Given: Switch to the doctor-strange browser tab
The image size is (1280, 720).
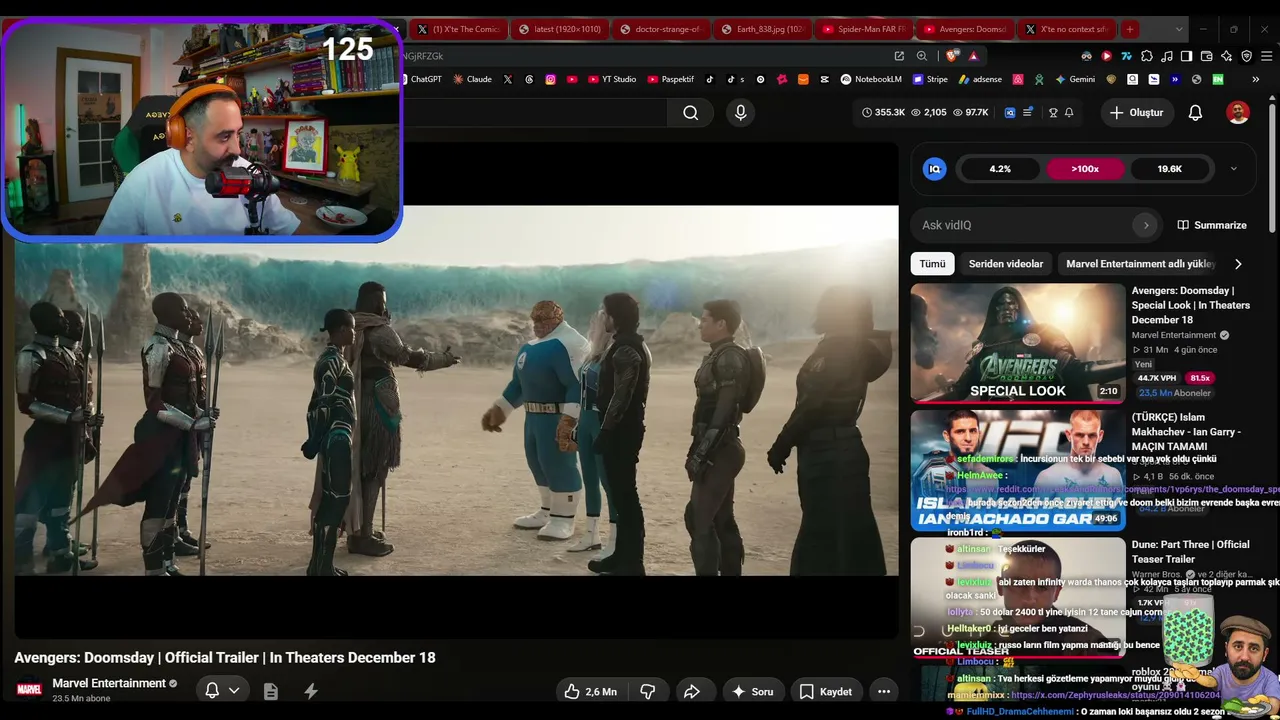Looking at the screenshot, I should point(661,29).
